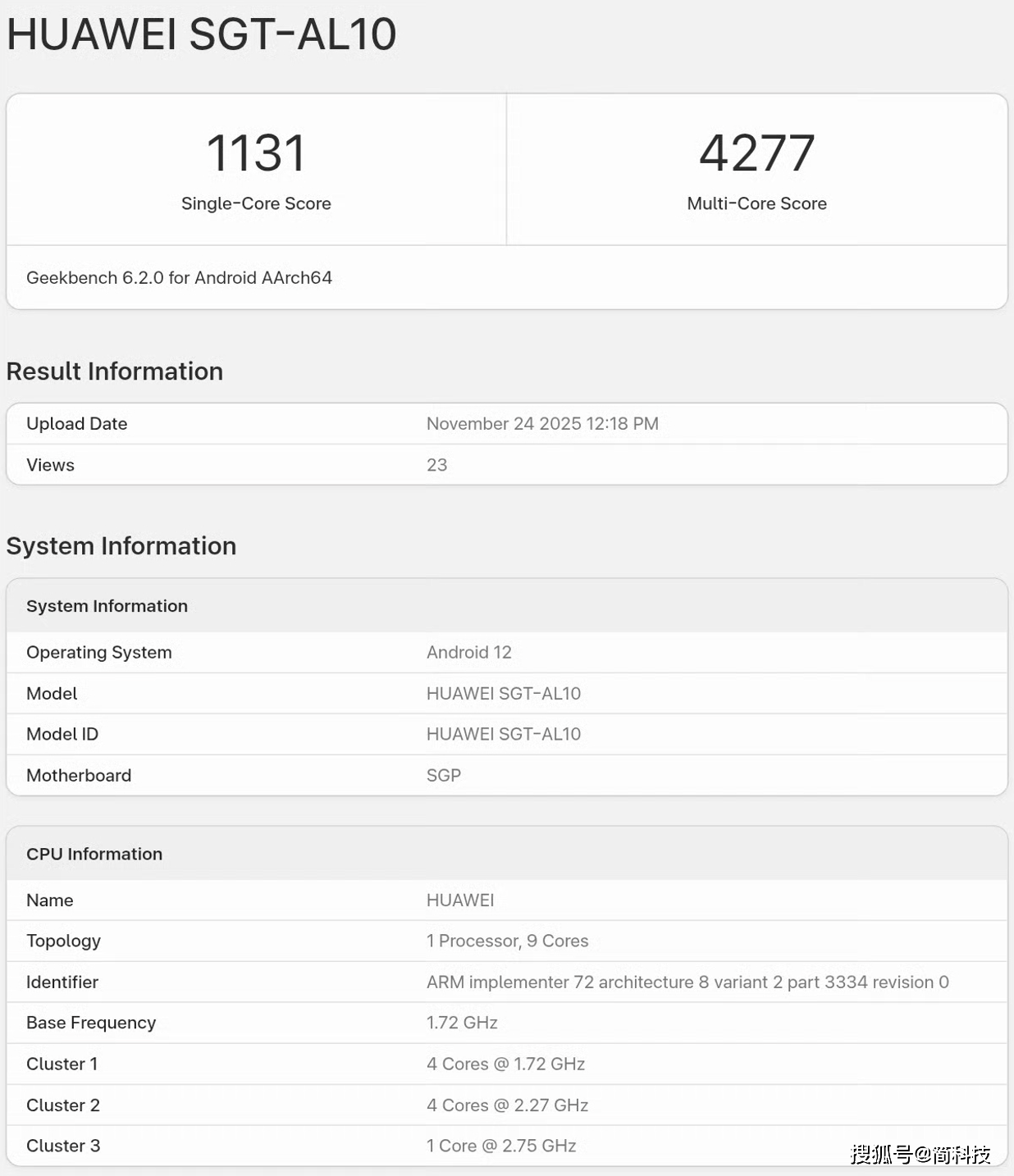1014x1176 pixels.
Task: Click the Topology value 1 Processor, 9 Cores
Action: [x=507, y=941]
